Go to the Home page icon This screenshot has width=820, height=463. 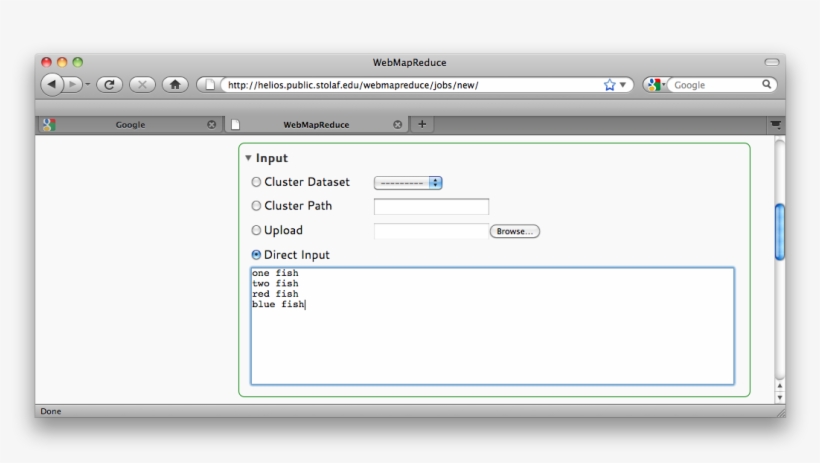[175, 85]
